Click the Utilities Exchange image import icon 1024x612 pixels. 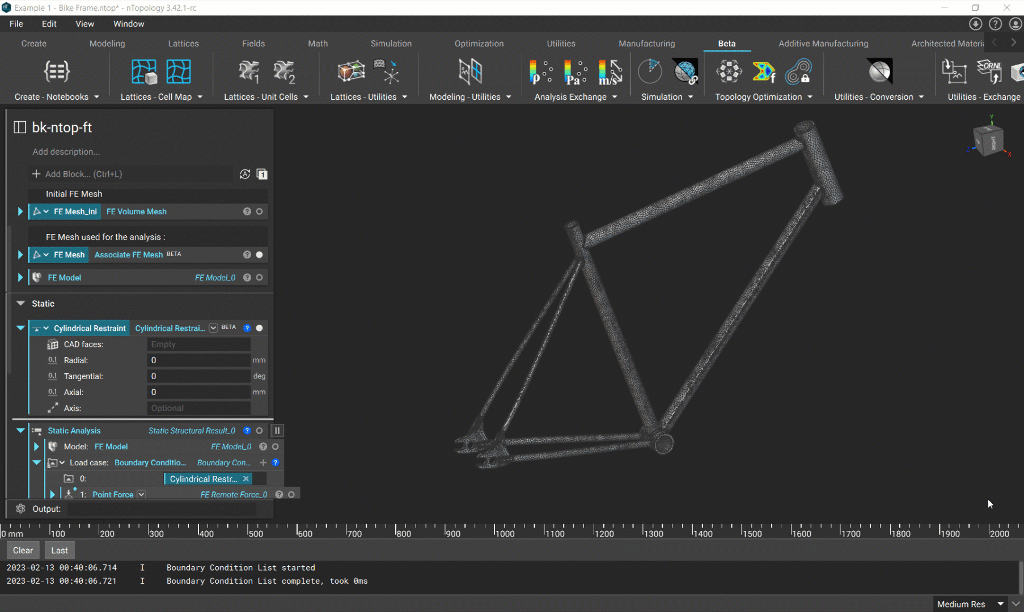pos(954,72)
